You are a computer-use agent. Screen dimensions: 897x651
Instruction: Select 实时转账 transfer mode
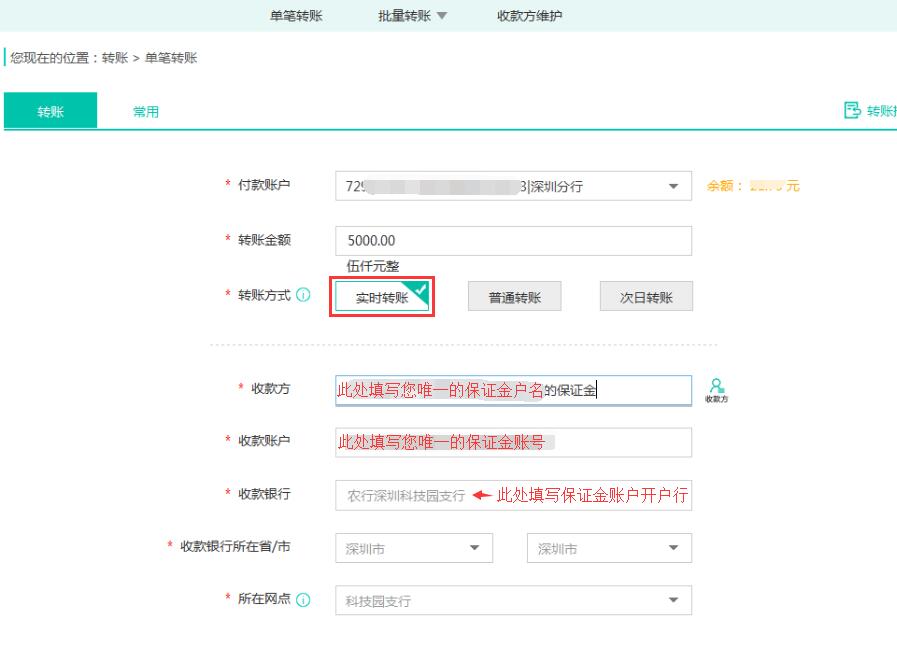(x=382, y=298)
